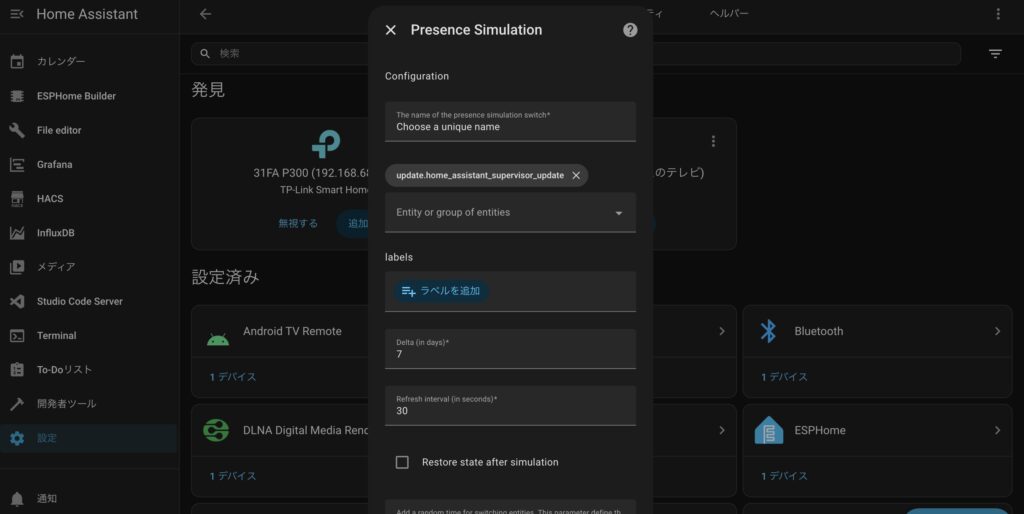Open Studio Code Server in sidebar
This screenshot has width=1024, height=514.
(79, 301)
